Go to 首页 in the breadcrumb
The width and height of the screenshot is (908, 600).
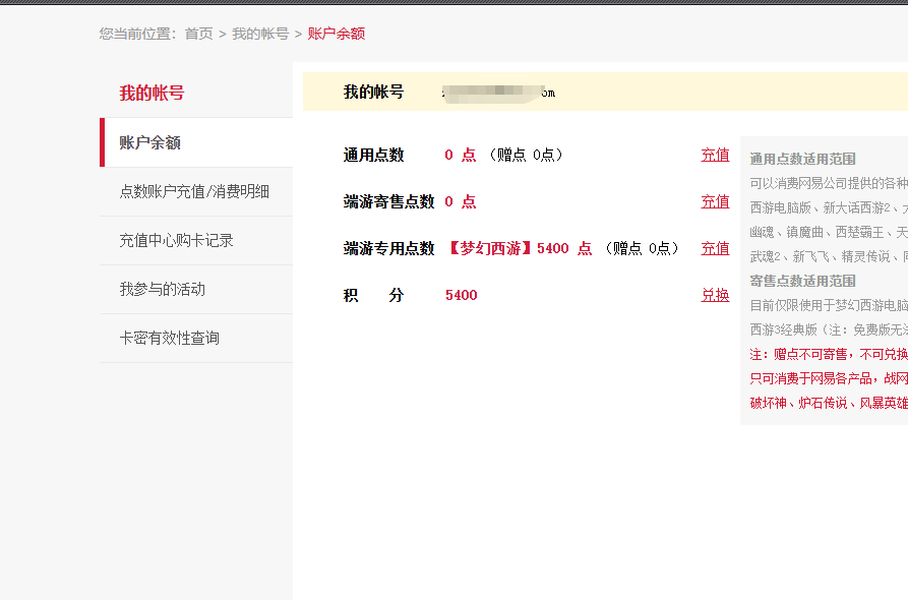coord(199,34)
